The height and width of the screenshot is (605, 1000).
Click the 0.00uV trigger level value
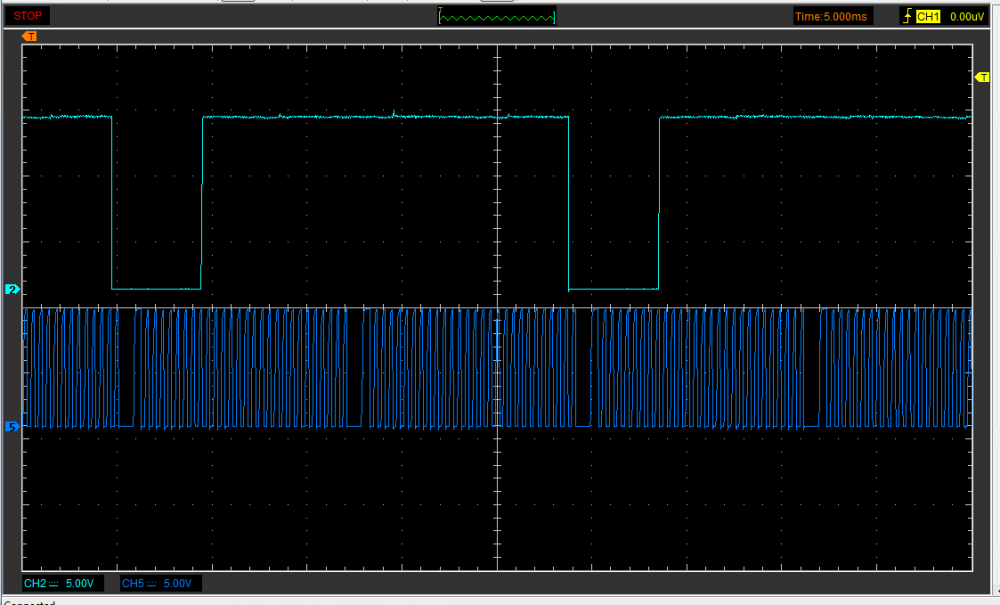click(968, 16)
